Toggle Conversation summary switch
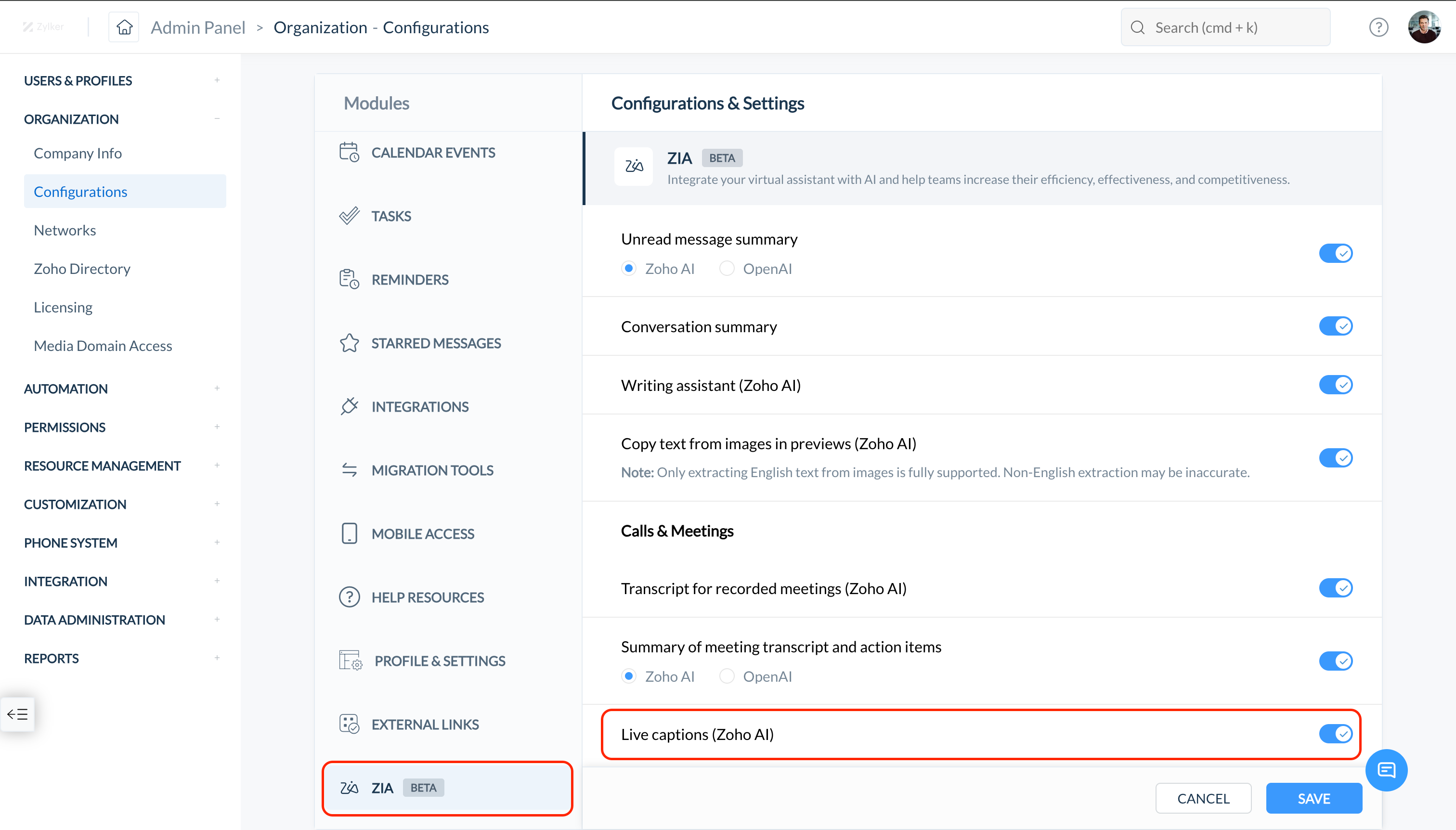The height and width of the screenshot is (830, 1456). coord(1335,326)
